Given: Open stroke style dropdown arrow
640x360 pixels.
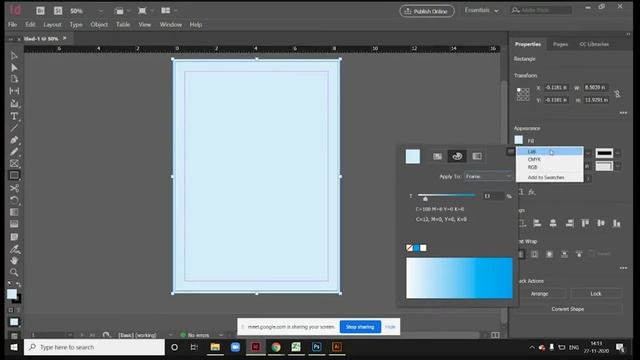Looking at the screenshot, I should pyautogui.click(x=618, y=153).
